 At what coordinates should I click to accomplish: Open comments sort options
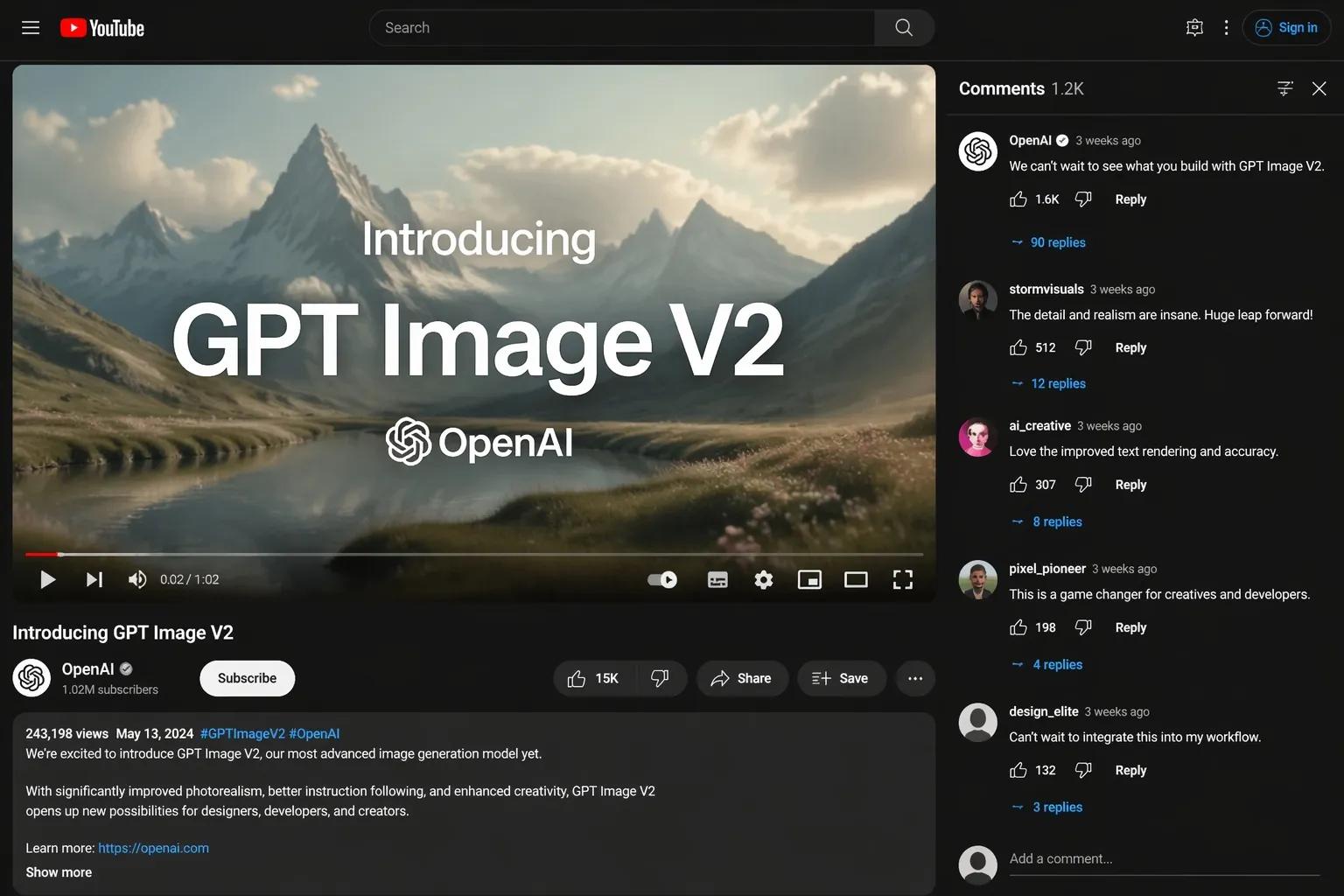(x=1284, y=88)
